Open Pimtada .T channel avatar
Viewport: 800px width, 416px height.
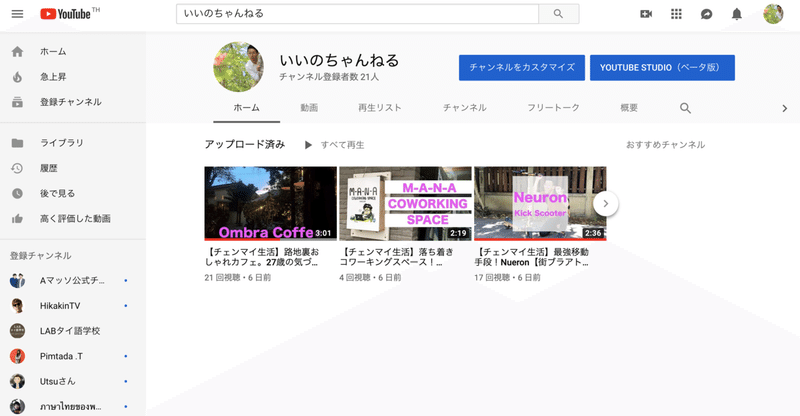17,356
